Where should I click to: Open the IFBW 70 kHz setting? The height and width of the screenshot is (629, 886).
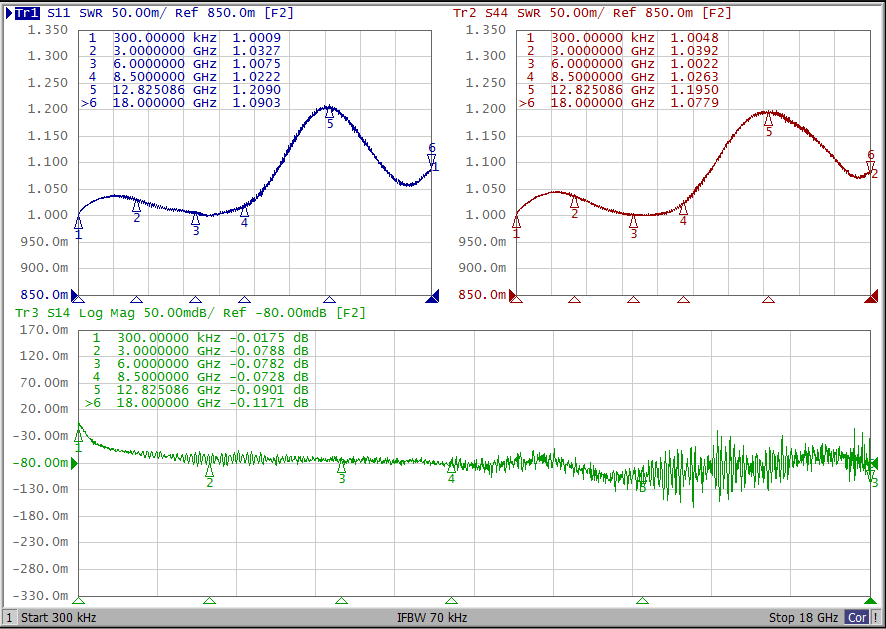point(432,618)
